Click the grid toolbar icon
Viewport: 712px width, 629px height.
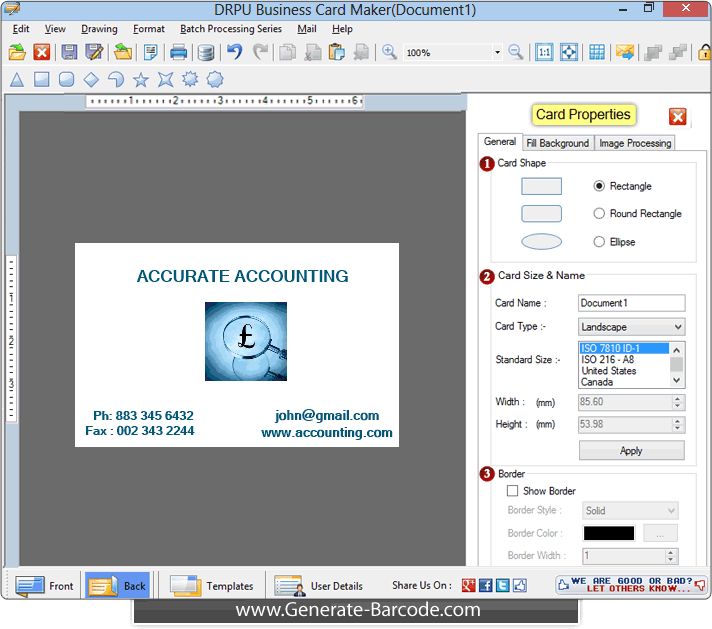(x=597, y=52)
